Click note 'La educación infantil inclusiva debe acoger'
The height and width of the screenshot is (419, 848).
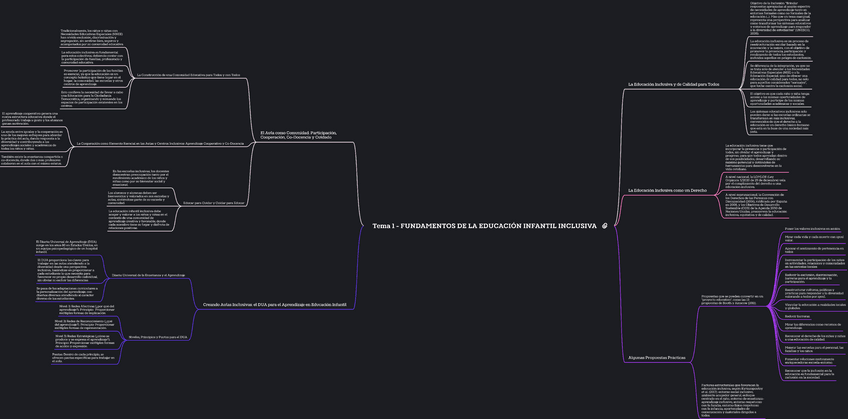139,220
